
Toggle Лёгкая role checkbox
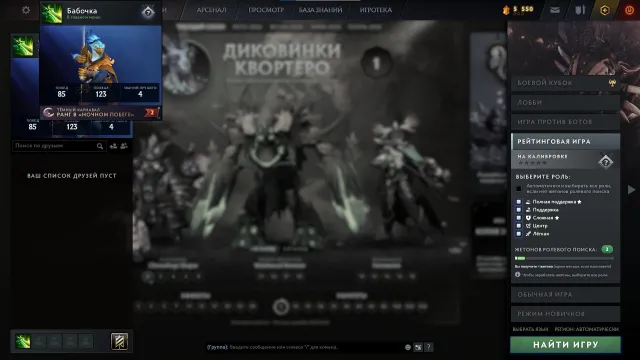(x=519, y=233)
